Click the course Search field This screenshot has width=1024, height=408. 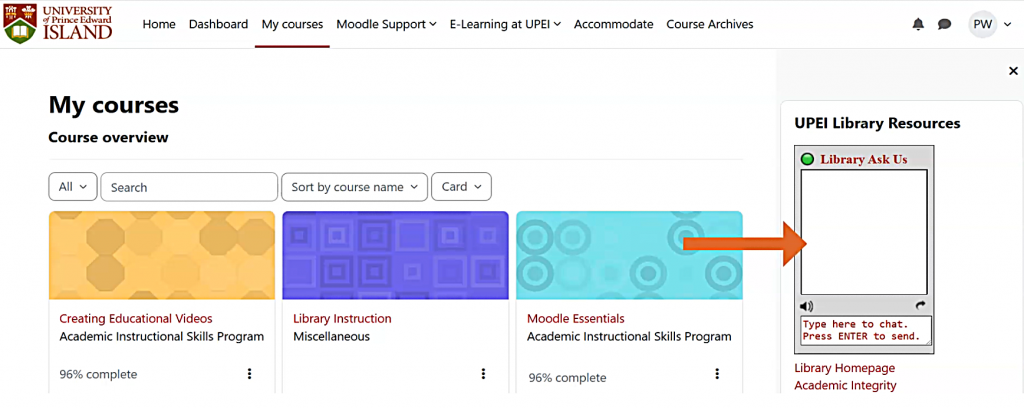click(189, 187)
